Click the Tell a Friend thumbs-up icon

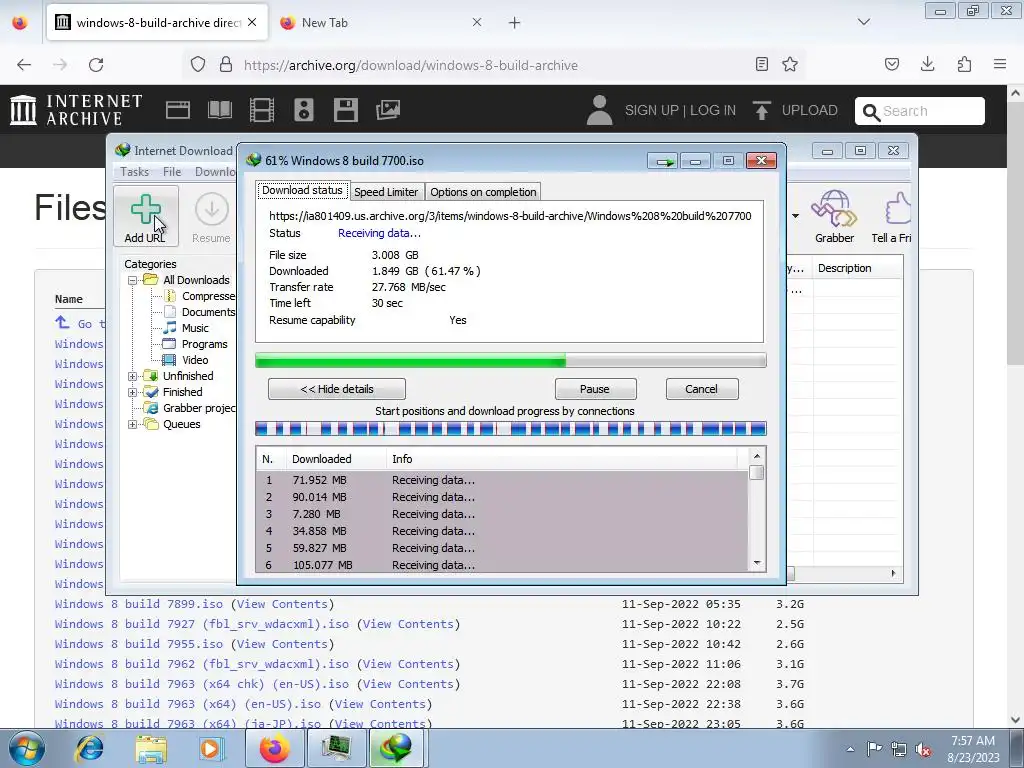[x=898, y=209]
